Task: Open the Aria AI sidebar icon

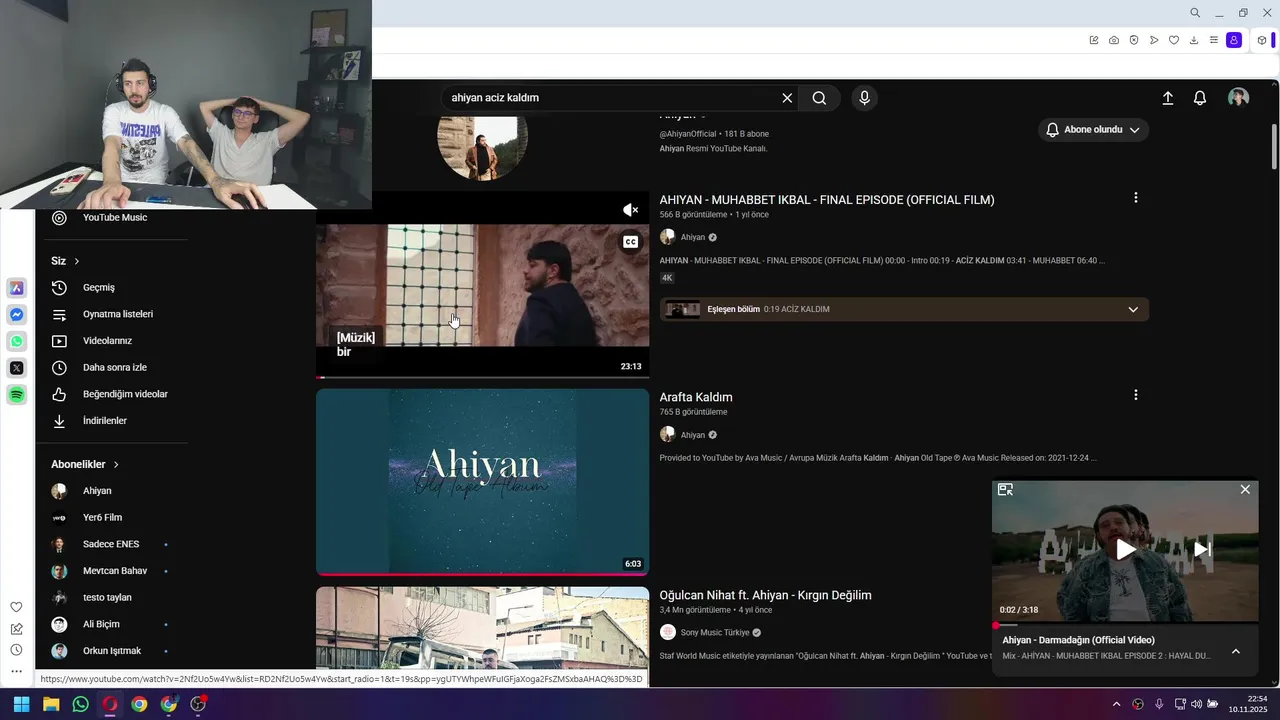Action: 17,288
